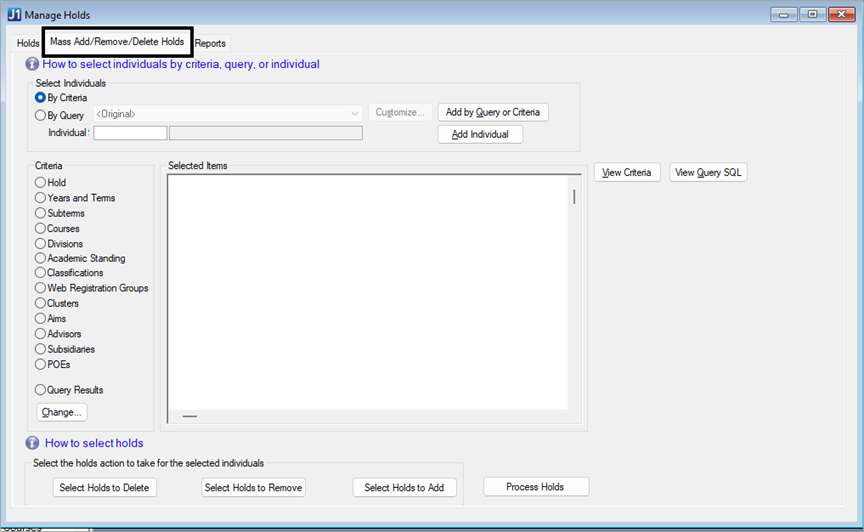The height and width of the screenshot is (532, 864).
Task: Click Add by Query or Criteria button
Action: tap(493, 112)
